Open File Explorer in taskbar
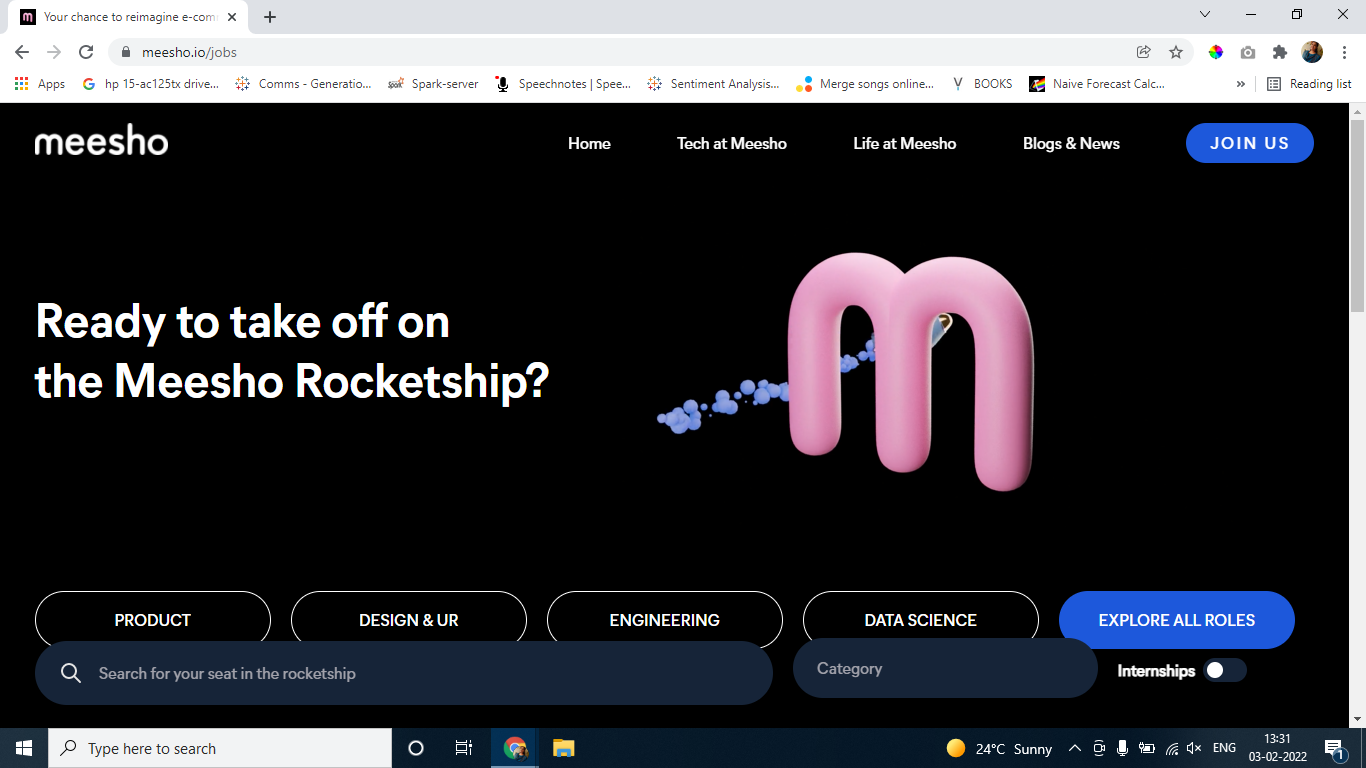 pyautogui.click(x=563, y=748)
